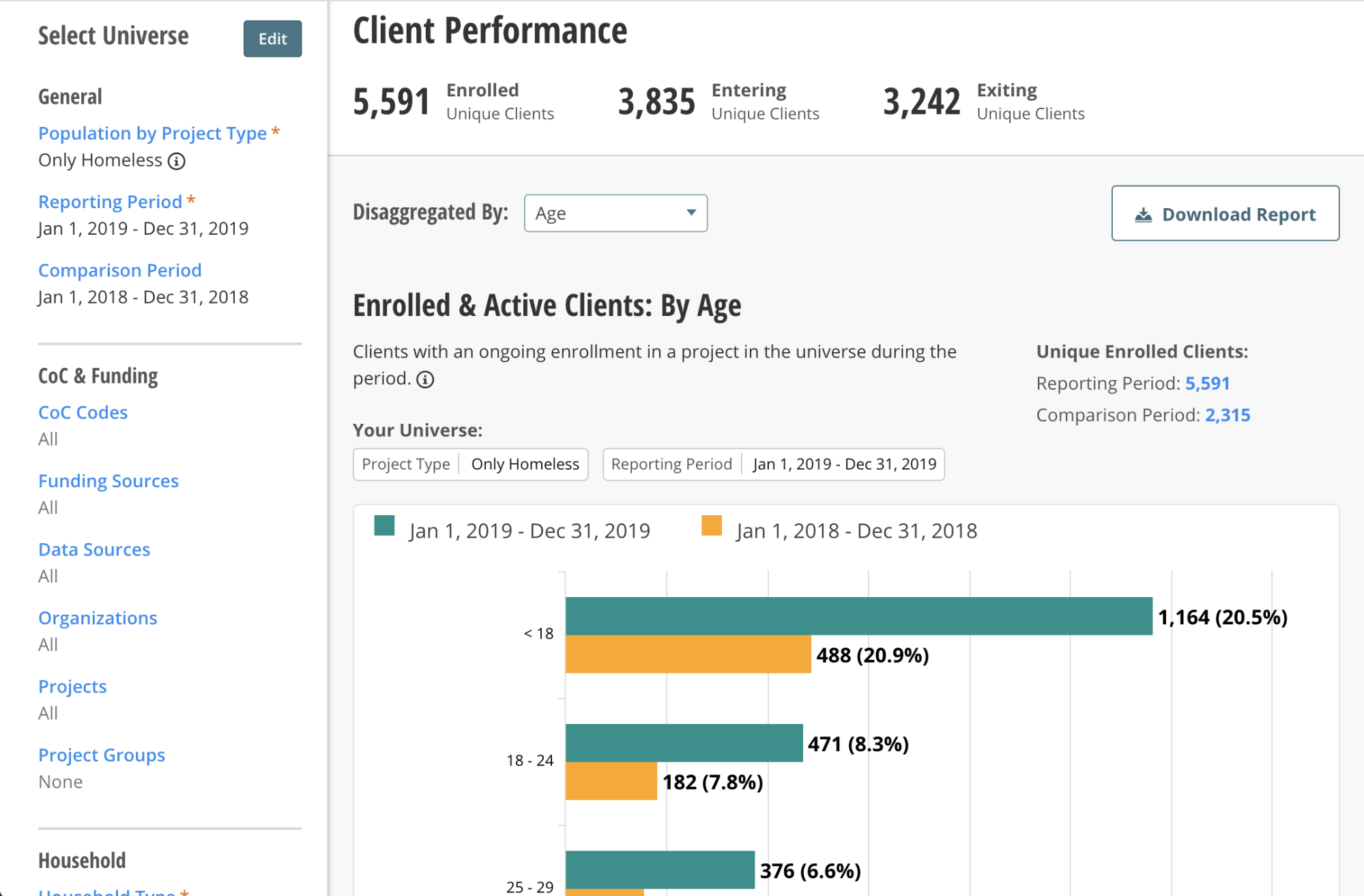1364x896 pixels.
Task: Click the download icon in Download Report
Action: point(1143,215)
